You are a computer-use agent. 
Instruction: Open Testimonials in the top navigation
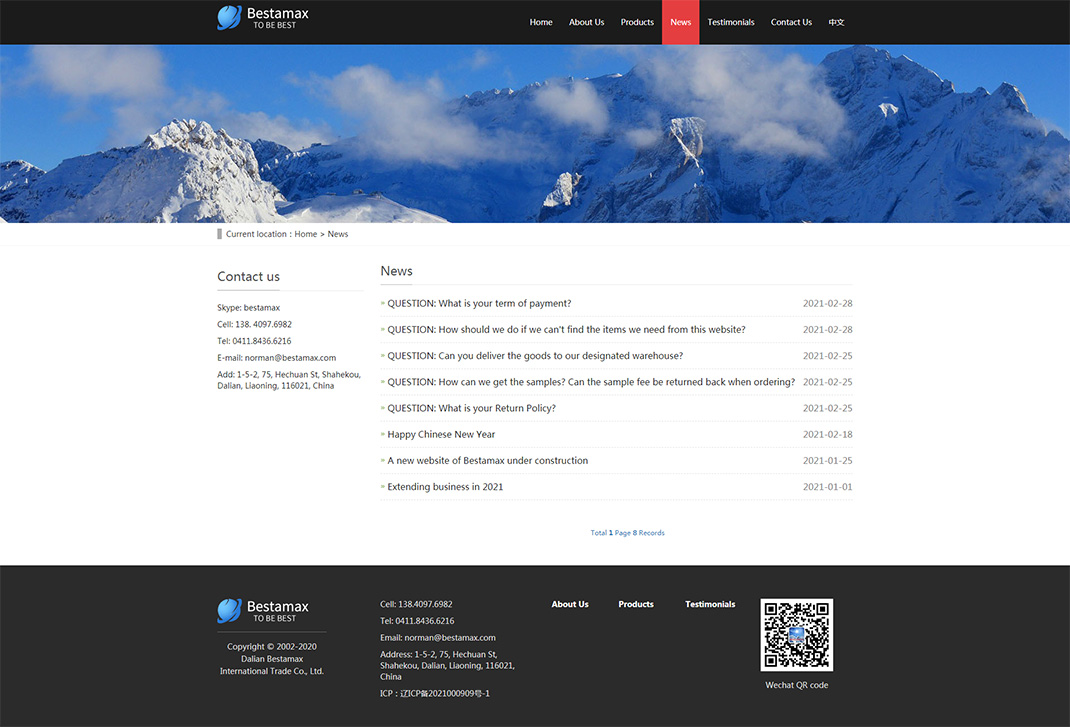pos(731,22)
